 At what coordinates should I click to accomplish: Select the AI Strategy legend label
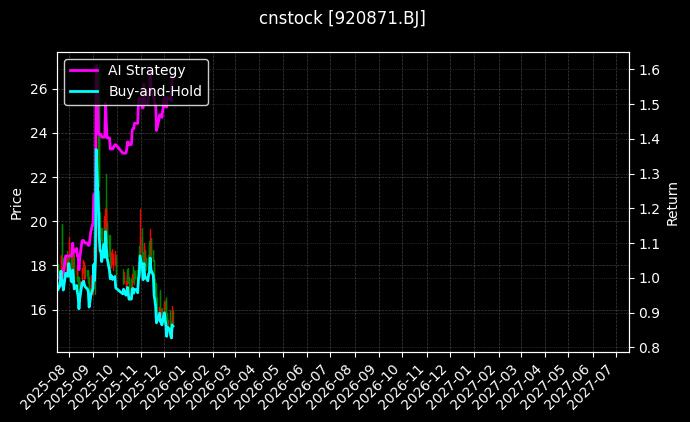coord(146,71)
